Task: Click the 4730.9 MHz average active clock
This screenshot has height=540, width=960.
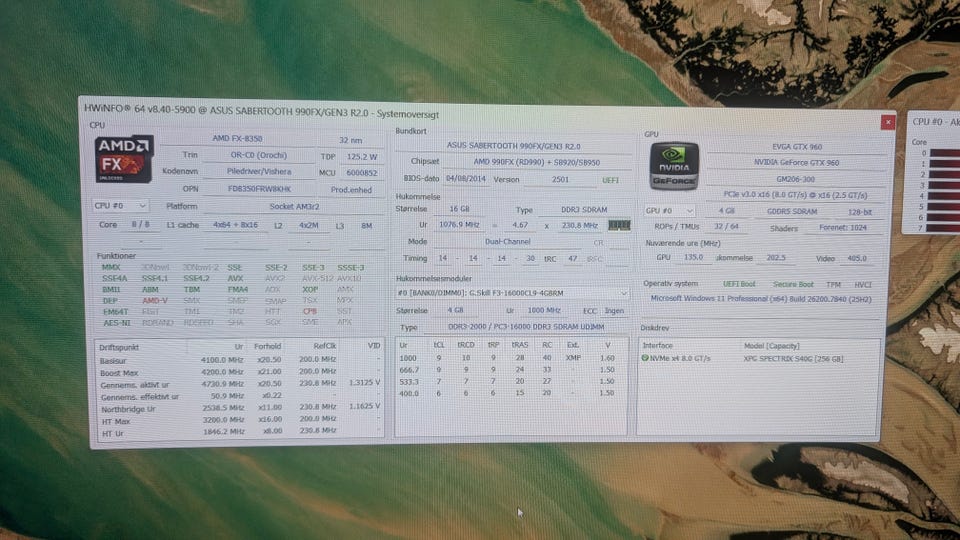Action: click(x=222, y=384)
